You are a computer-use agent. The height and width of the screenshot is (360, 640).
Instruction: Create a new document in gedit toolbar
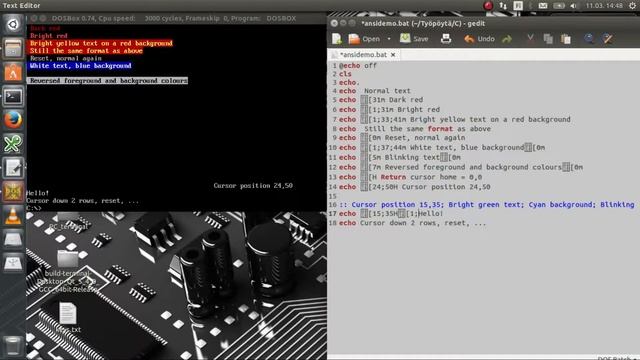click(337, 39)
